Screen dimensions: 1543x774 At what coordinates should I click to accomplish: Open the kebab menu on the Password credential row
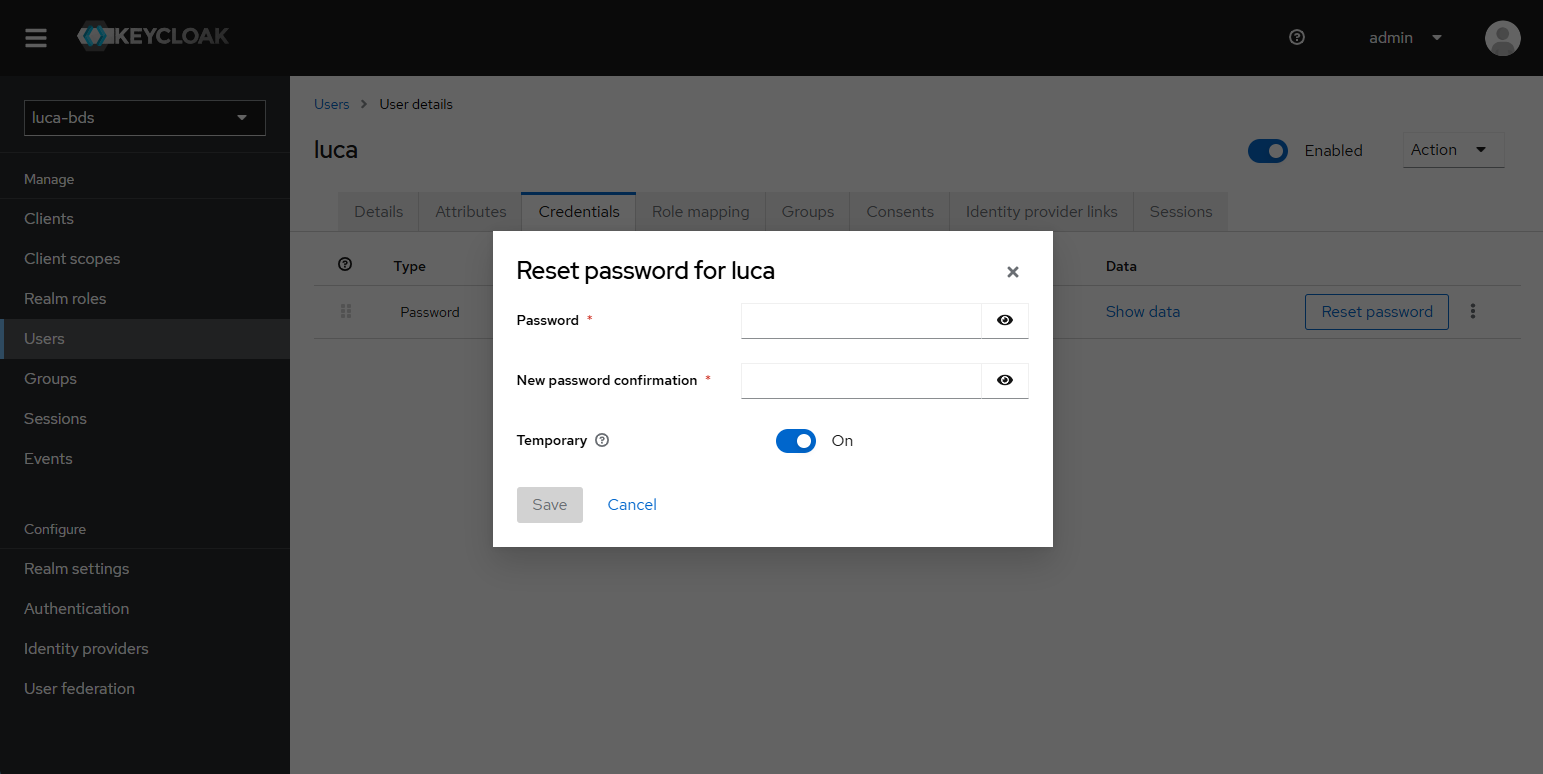1473,311
